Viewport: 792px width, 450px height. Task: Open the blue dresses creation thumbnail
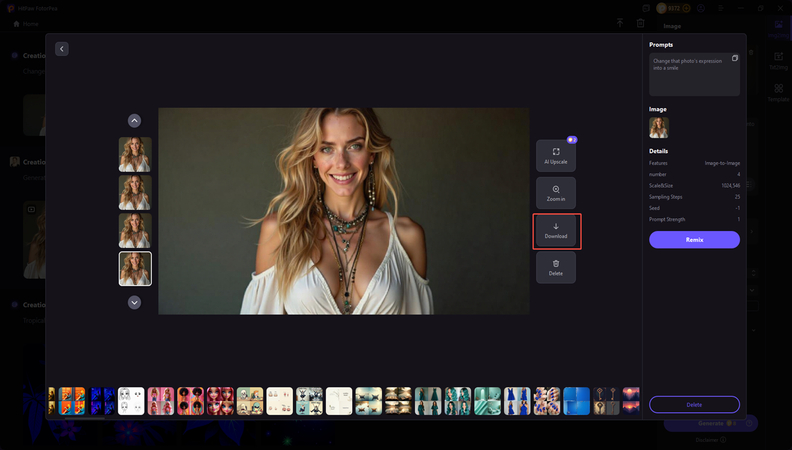click(x=517, y=401)
